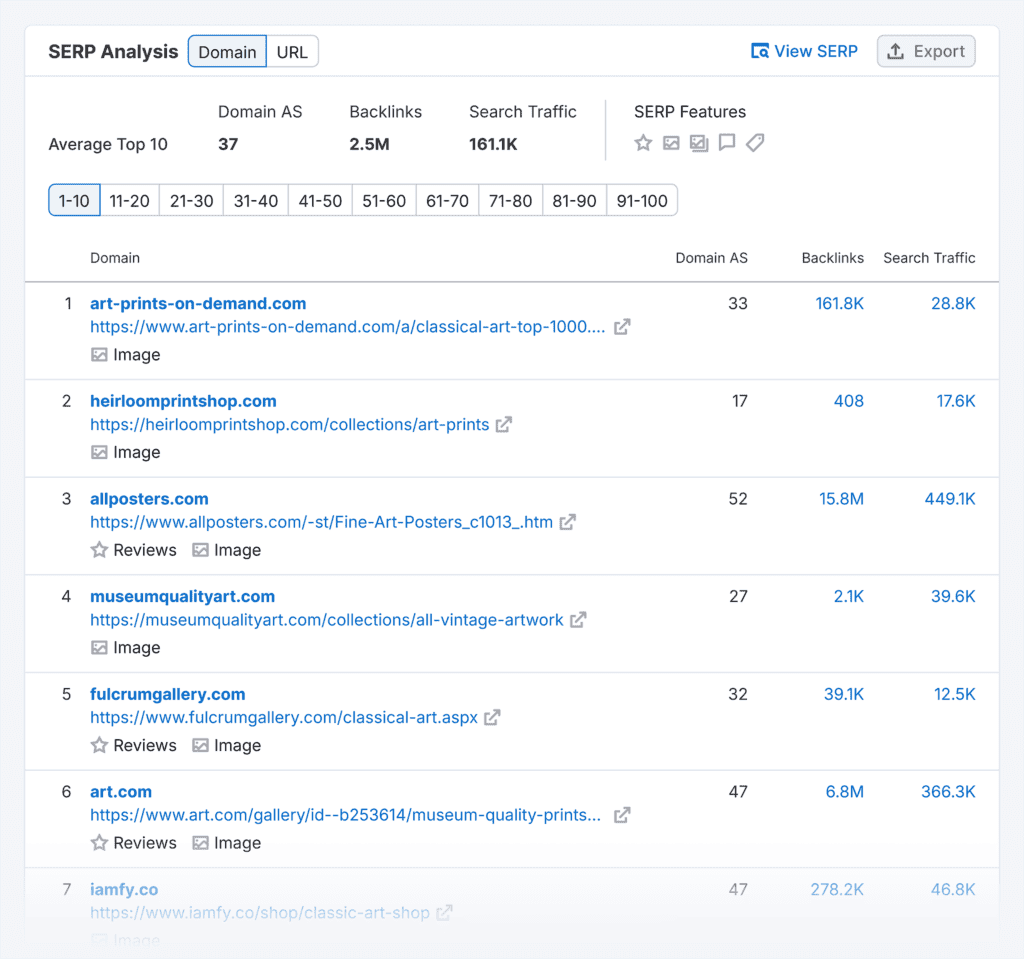
Task: Open art-prints-on-demand URL external link icon
Action: 622,327
